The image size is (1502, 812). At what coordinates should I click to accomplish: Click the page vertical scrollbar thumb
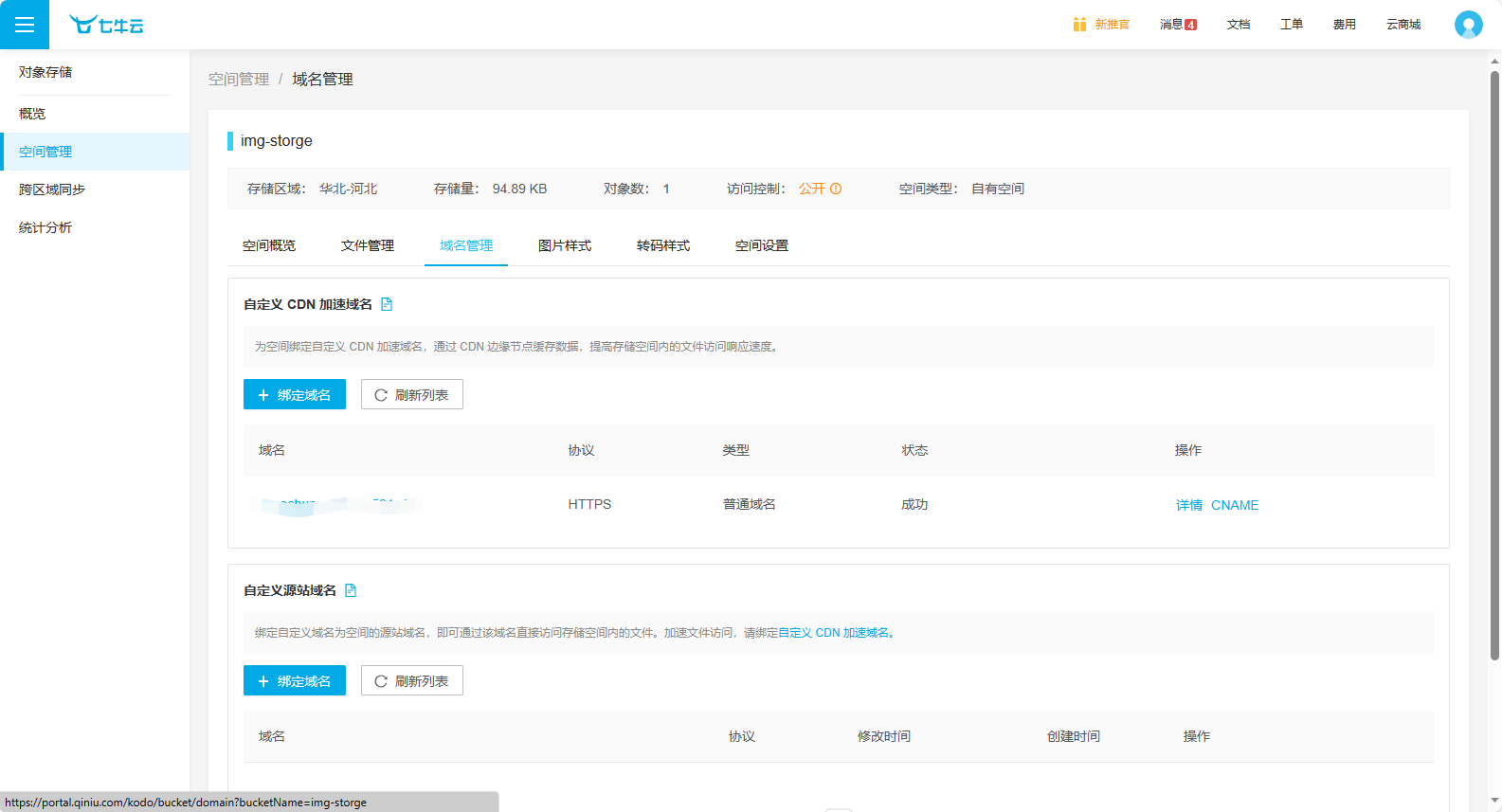click(x=1494, y=365)
